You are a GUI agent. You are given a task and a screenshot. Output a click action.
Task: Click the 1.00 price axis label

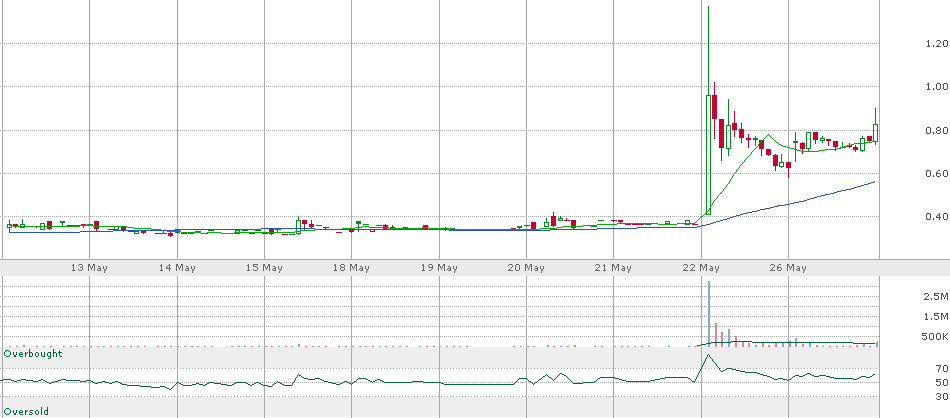point(937,87)
